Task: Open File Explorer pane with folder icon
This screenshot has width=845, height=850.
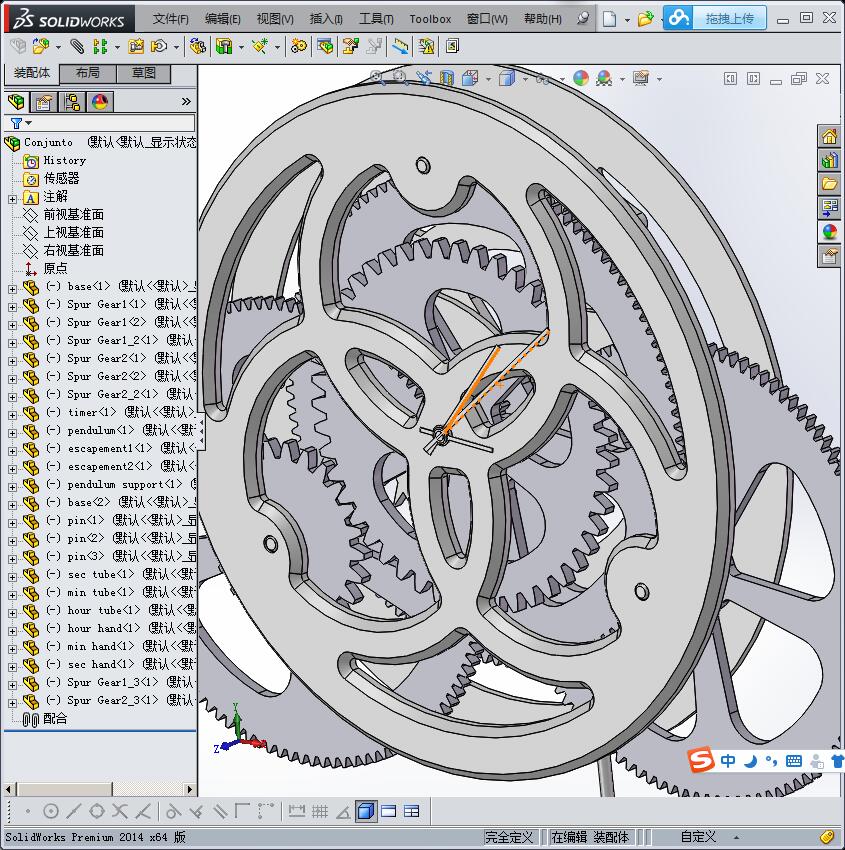Action: pyautogui.click(x=829, y=184)
